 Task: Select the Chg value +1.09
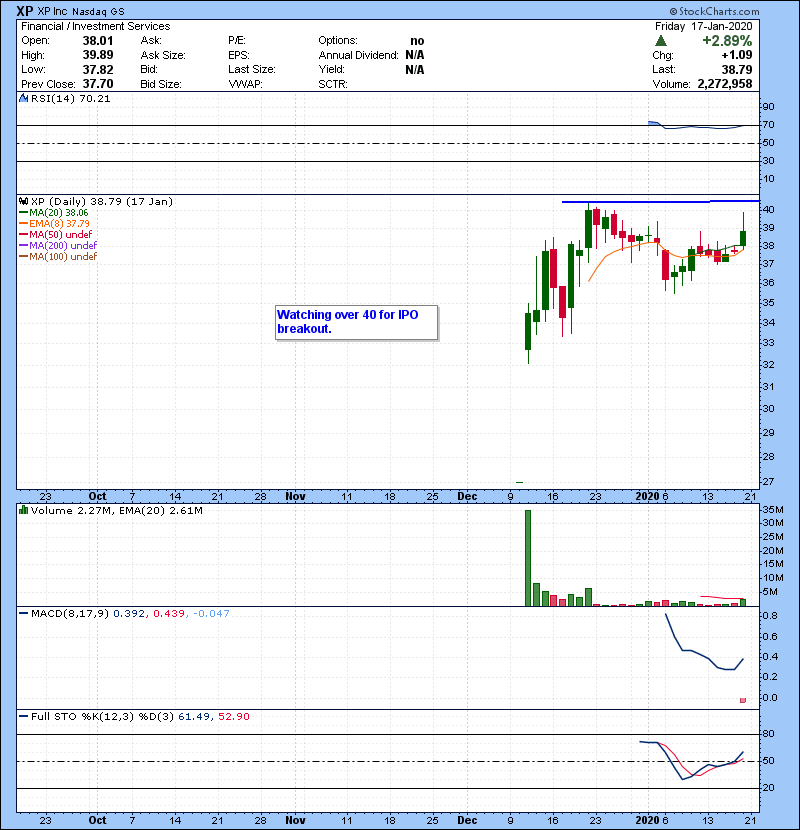pyautogui.click(x=737, y=55)
